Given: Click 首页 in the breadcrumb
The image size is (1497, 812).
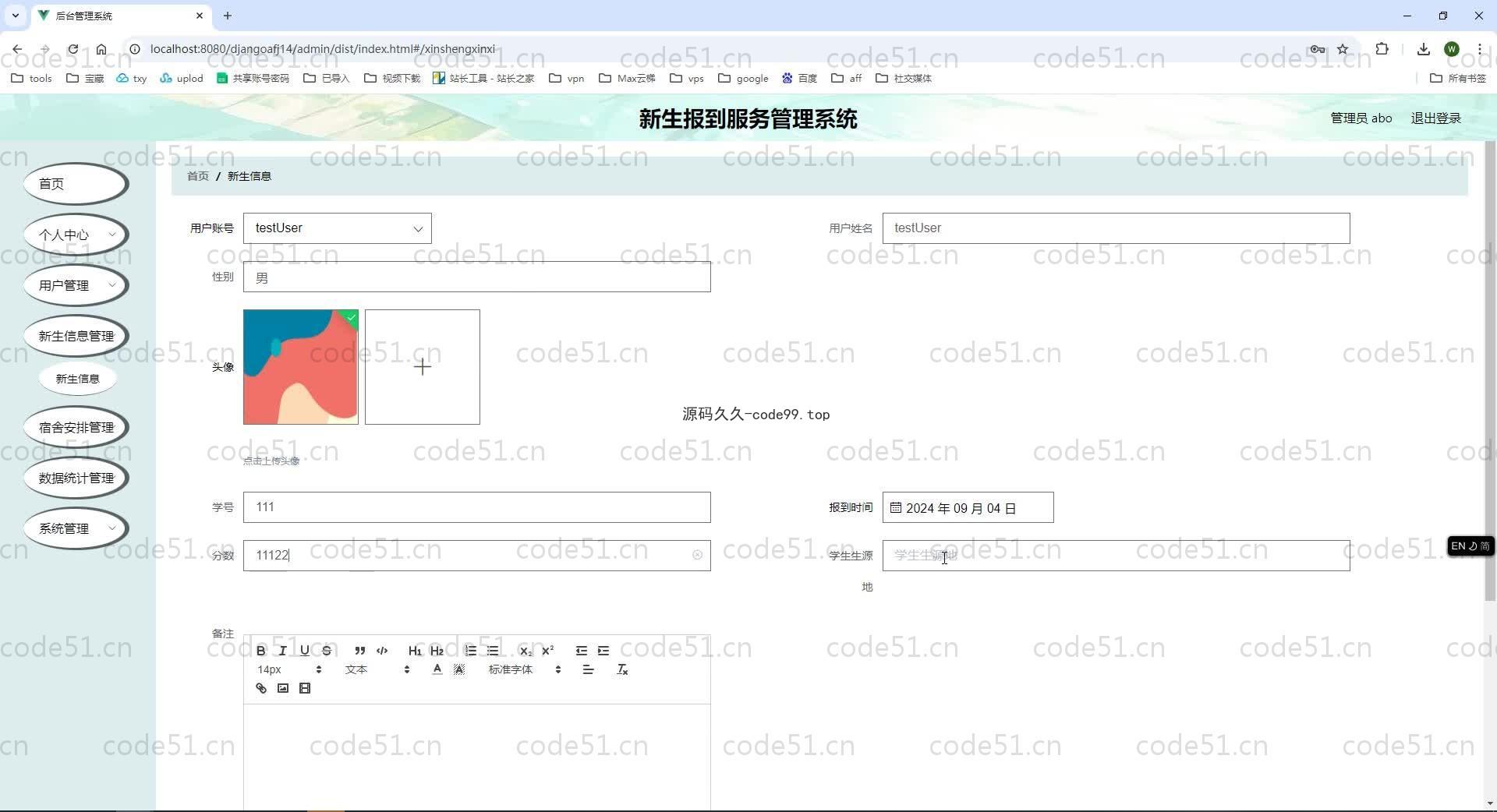Looking at the screenshot, I should pos(197,176).
